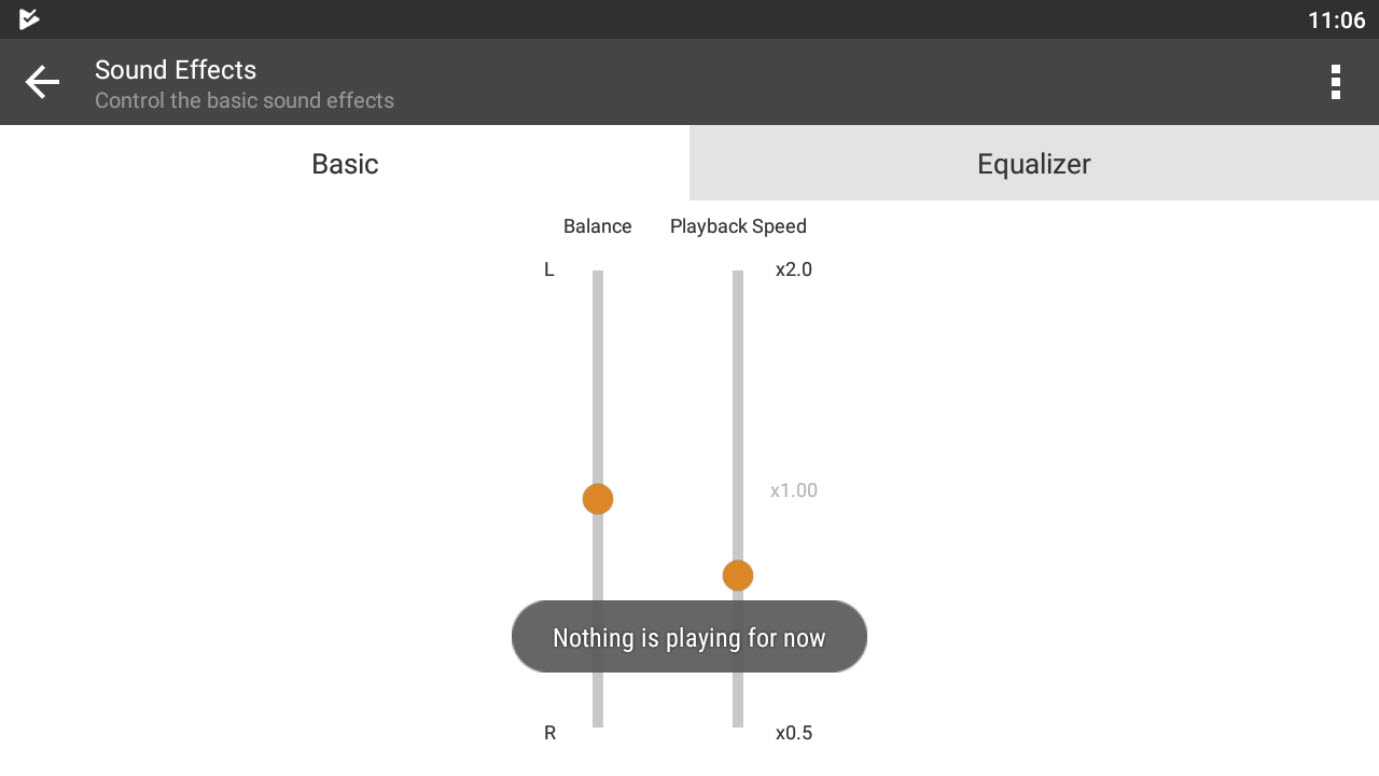Click the Sound Effects title
The height and width of the screenshot is (776, 1379).
(175, 69)
